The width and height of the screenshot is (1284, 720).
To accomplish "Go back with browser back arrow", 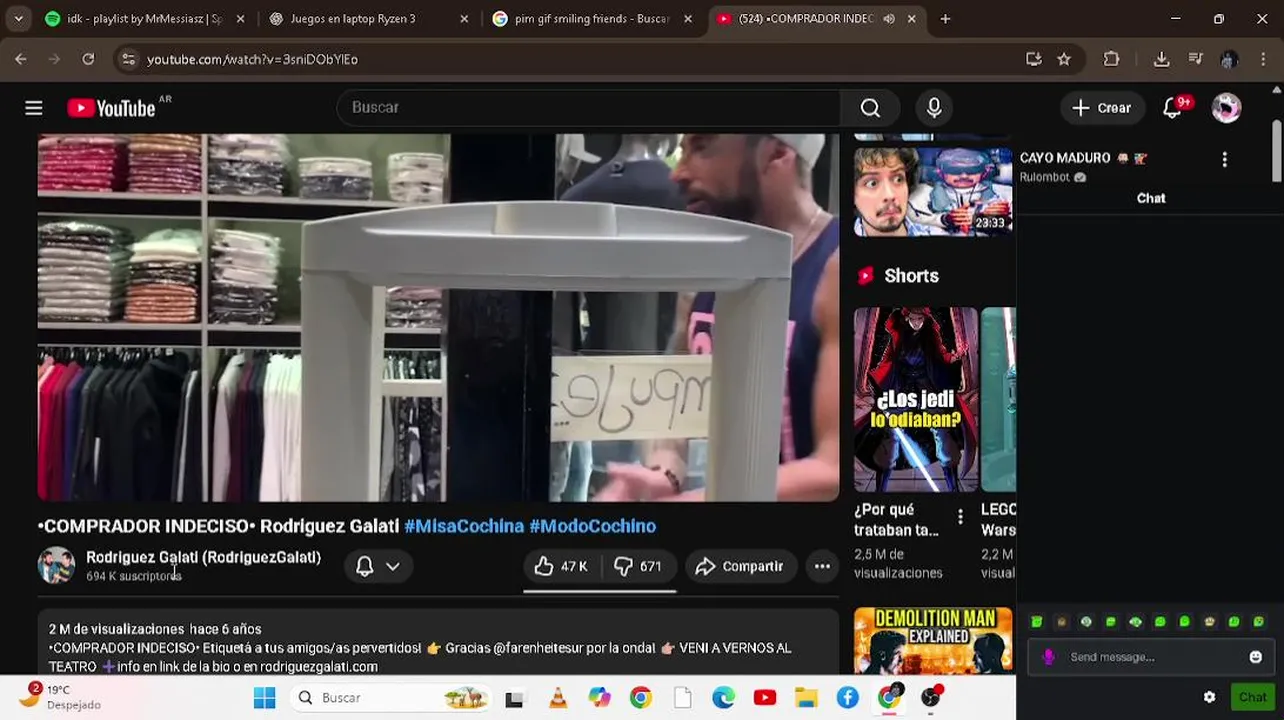I will coord(21,59).
